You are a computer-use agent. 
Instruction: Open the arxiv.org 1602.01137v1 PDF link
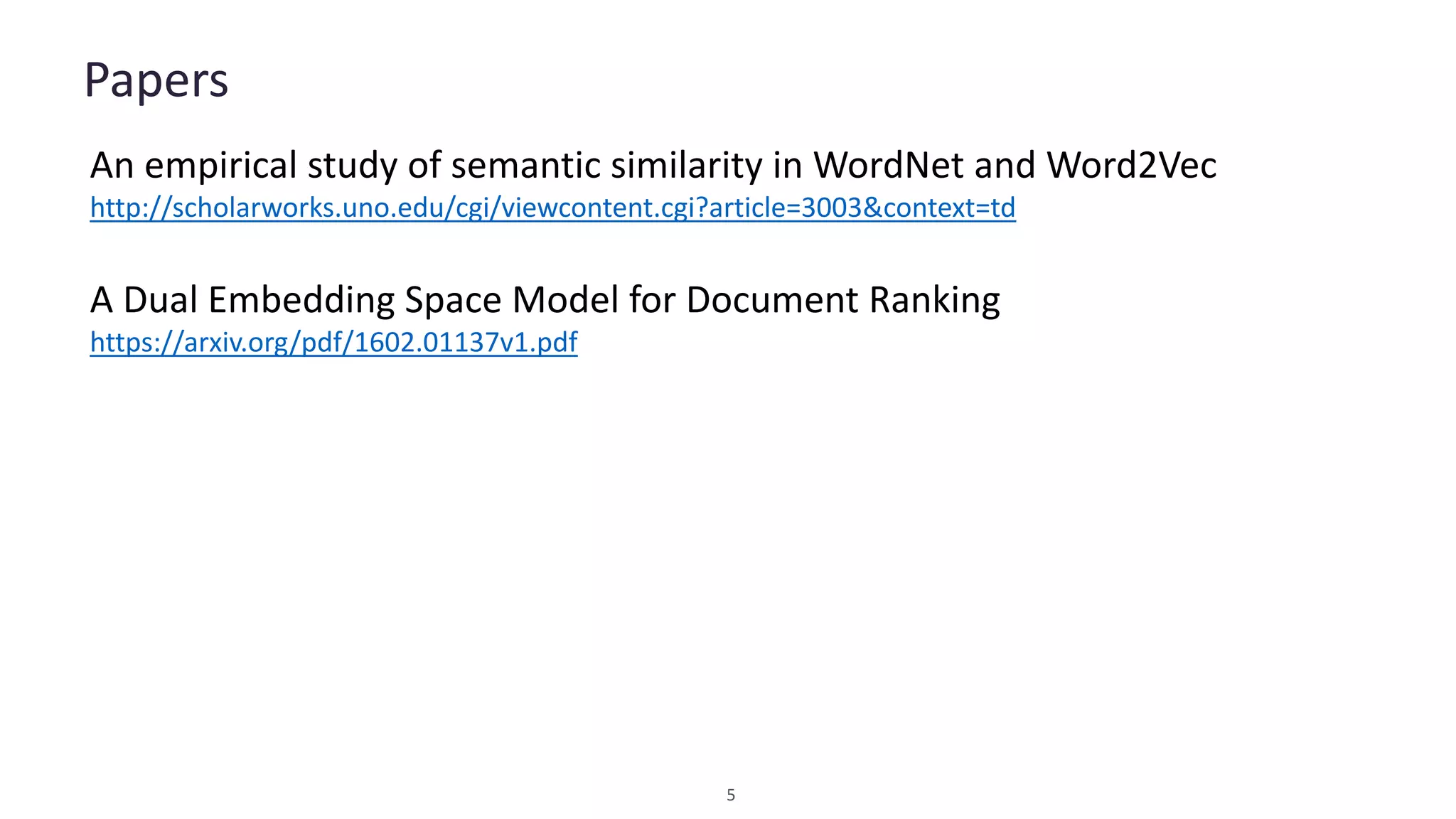tap(333, 343)
